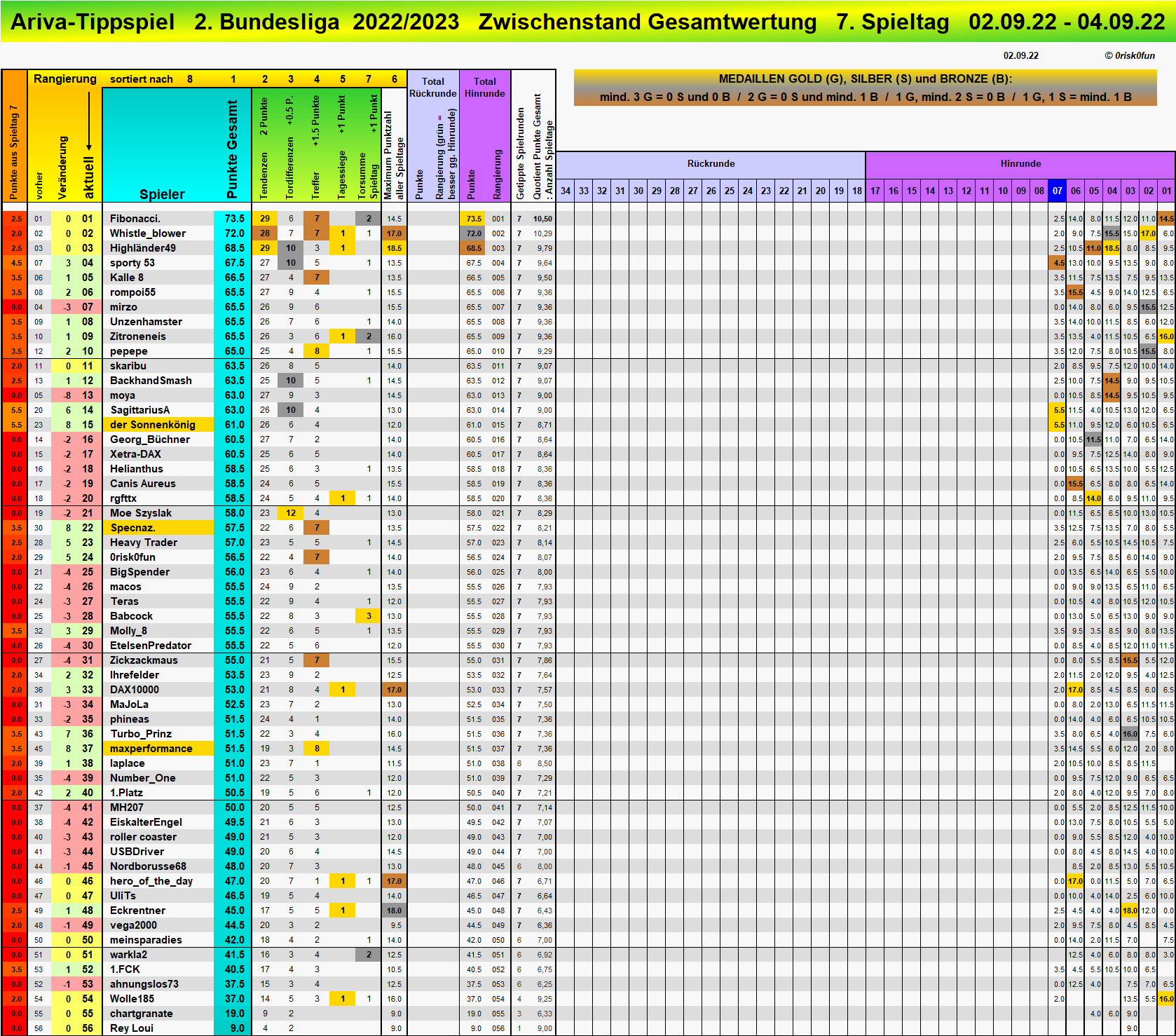Viewport: 1176px width, 1036px height.
Task: Click the Ariva-Tippspiel title banner
Action: pos(588,22)
